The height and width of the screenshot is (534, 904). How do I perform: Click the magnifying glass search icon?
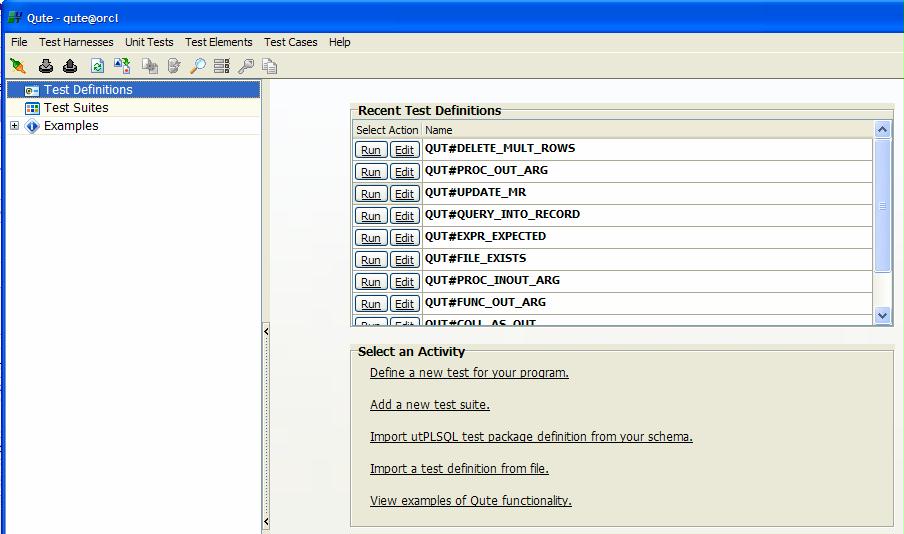point(198,66)
